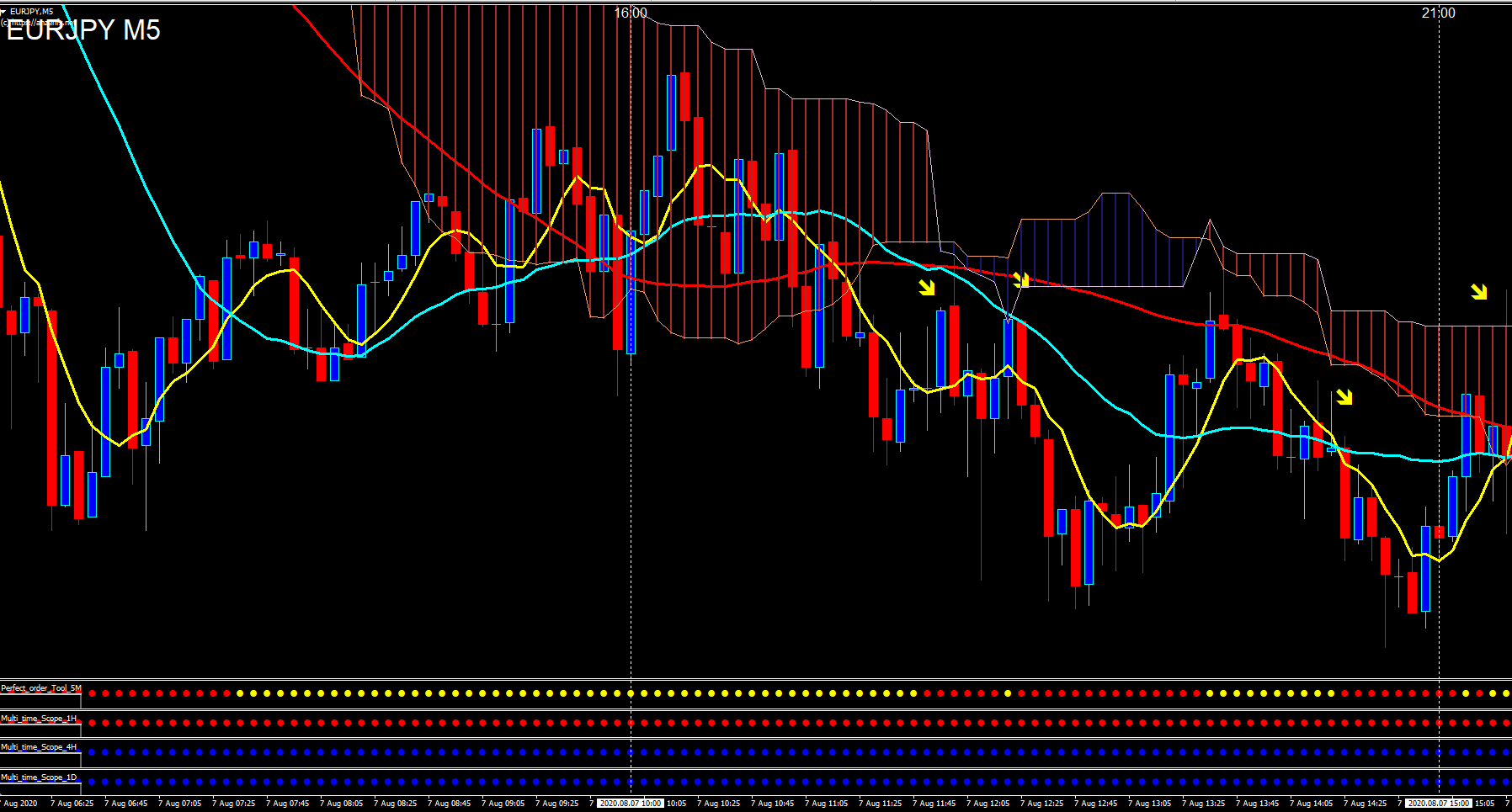The width and height of the screenshot is (1512, 812).
Task: Click the 7 Aug 13:45 time axis label
Action: point(1258,804)
